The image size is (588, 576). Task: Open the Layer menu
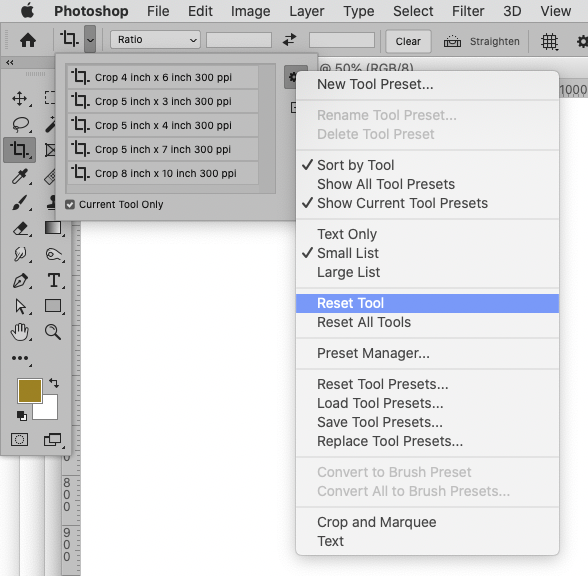click(x=307, y=11)
